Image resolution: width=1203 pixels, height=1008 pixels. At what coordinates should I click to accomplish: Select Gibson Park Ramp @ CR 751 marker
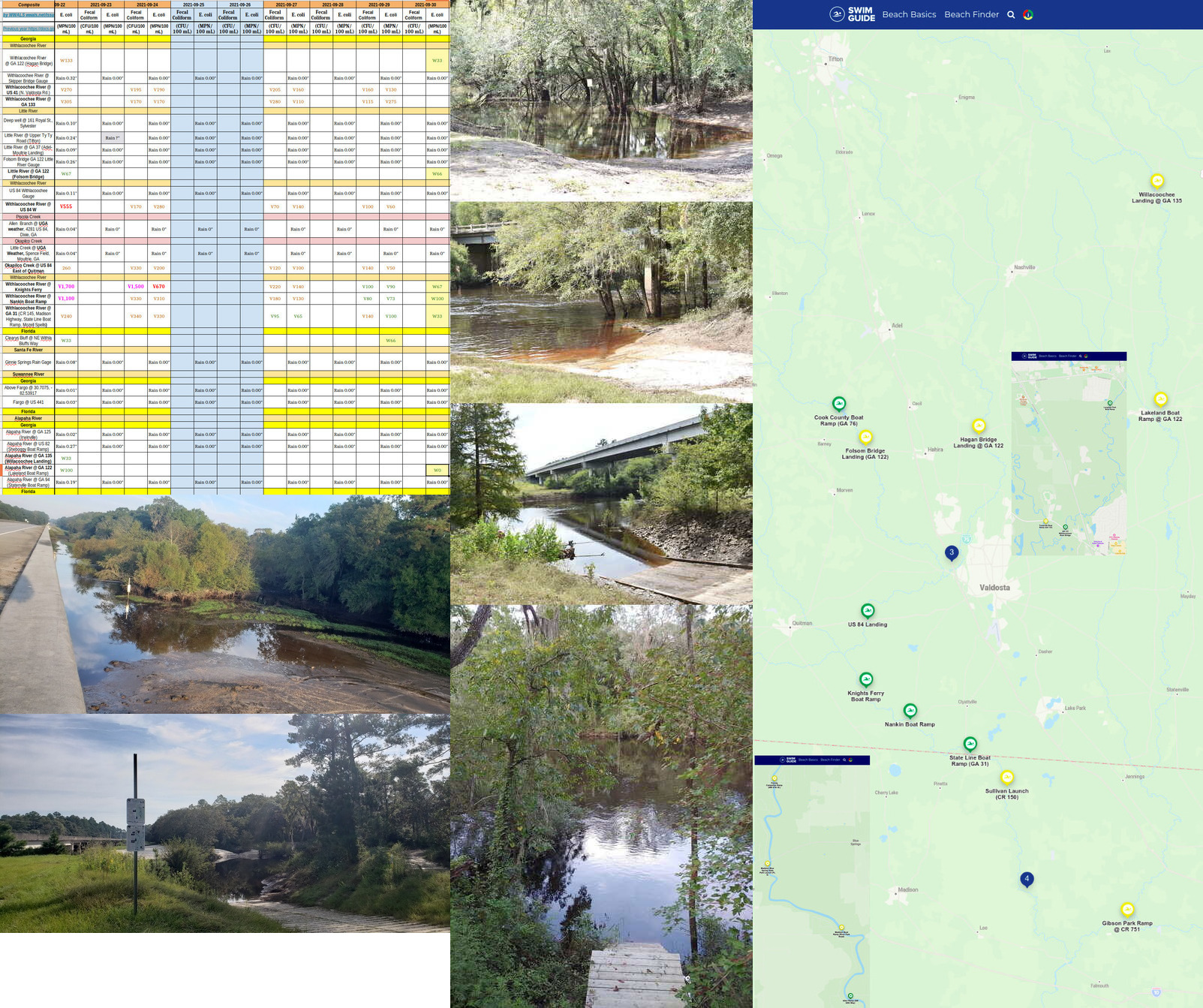1127,910
